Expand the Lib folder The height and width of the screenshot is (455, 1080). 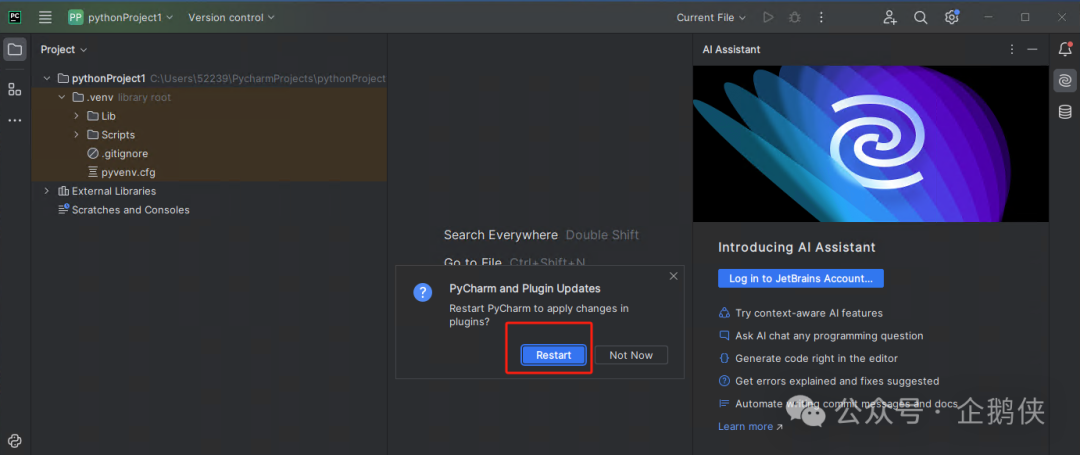(x=76, y=116)
